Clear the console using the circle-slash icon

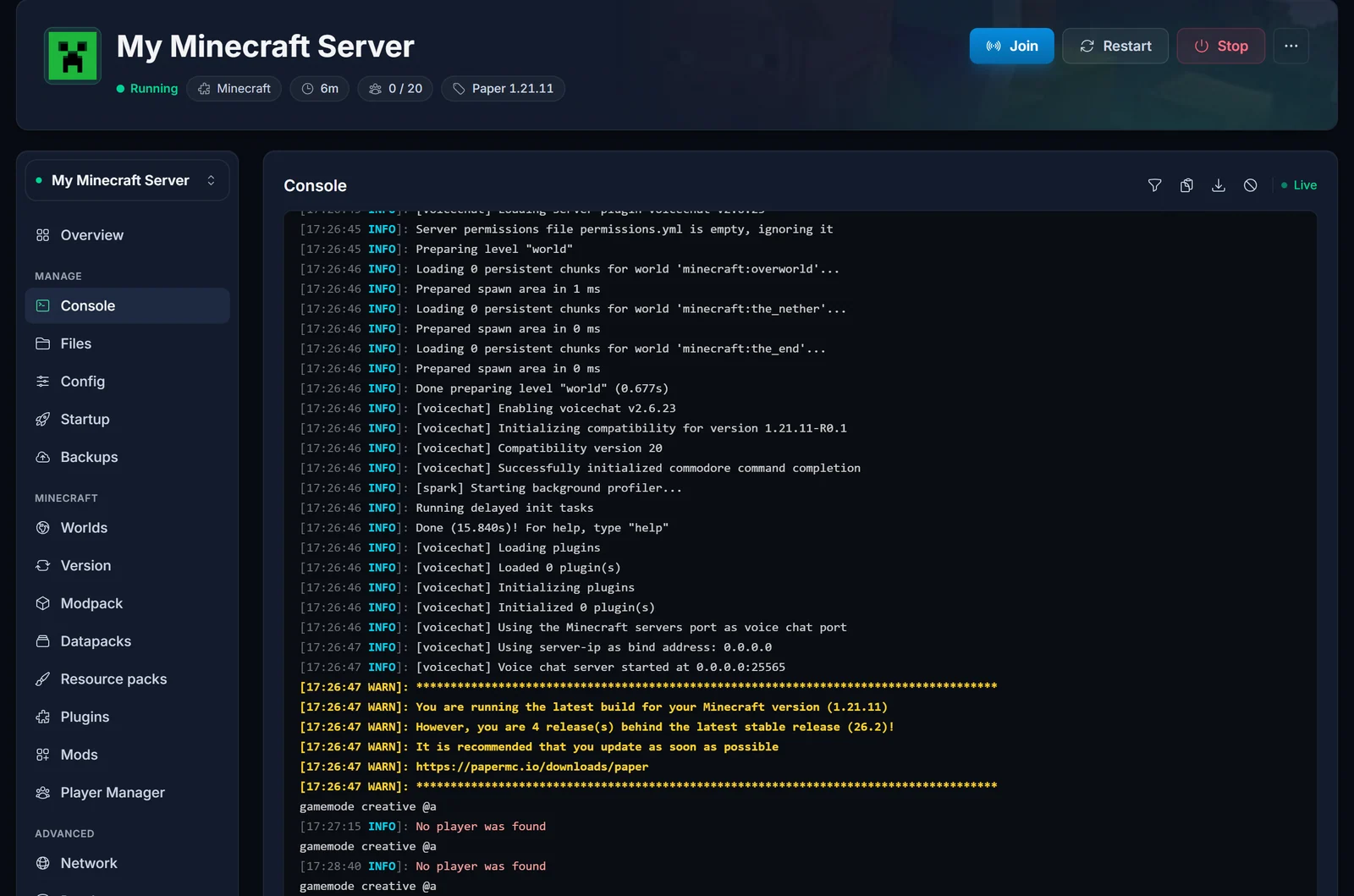click(1251, 185)
